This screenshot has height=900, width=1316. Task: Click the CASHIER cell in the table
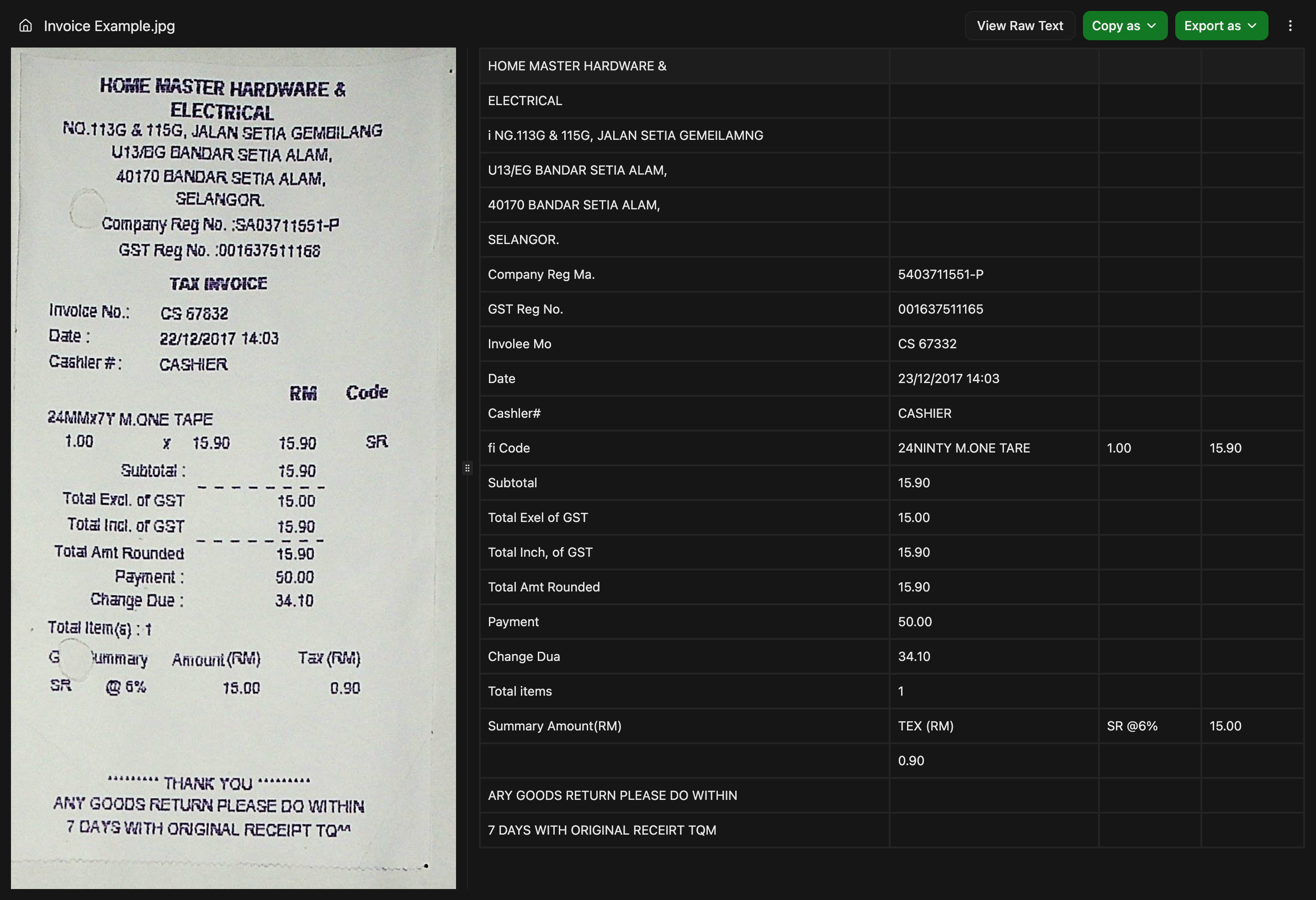point(924,413)
